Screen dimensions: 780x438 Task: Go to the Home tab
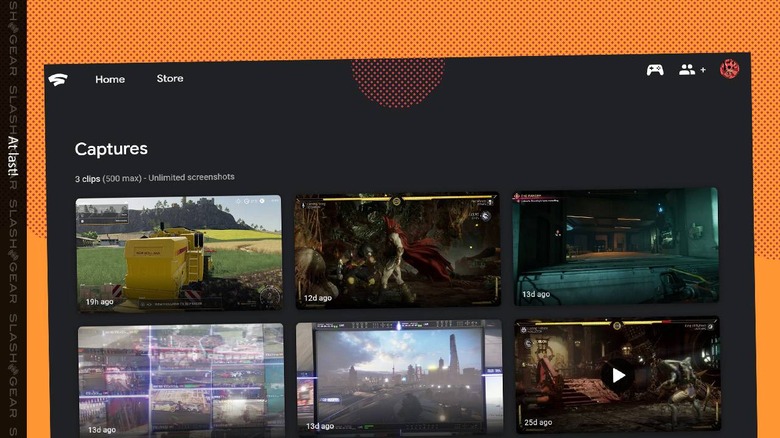[x=110, y=79]
